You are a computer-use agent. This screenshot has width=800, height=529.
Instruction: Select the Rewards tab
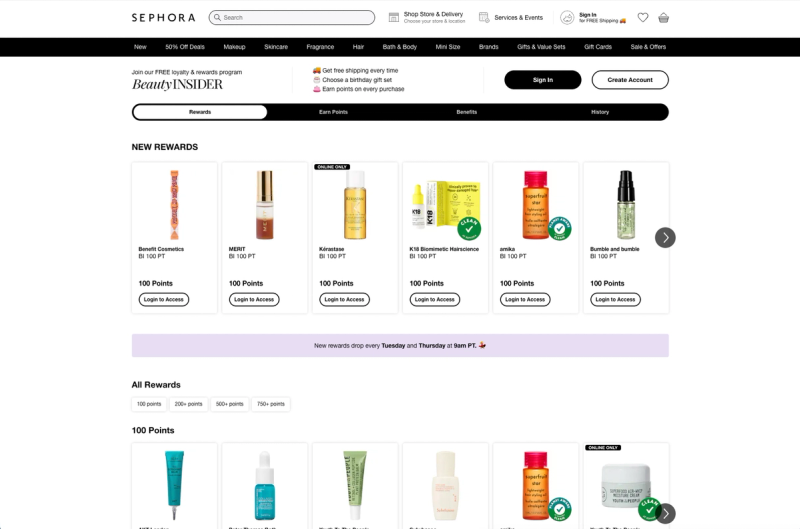(200, 112)
